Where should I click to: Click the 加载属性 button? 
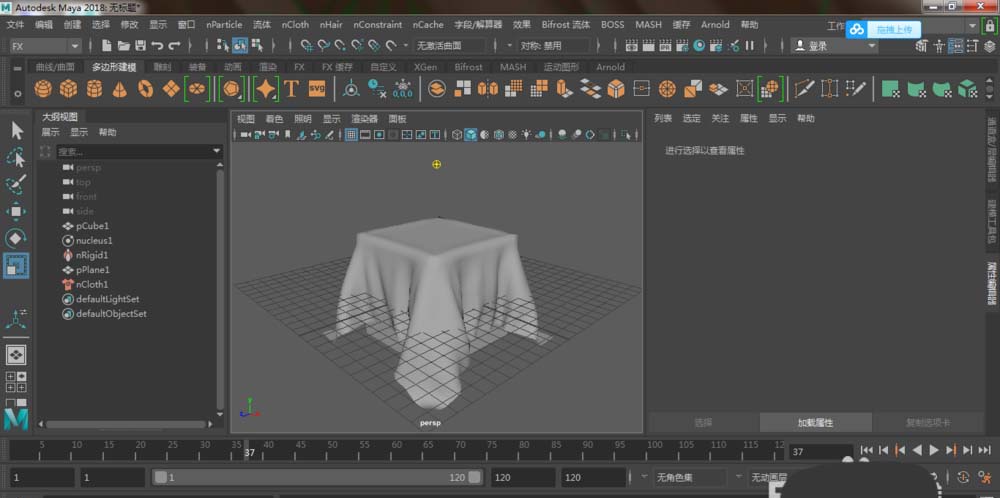tap(815, 422)
